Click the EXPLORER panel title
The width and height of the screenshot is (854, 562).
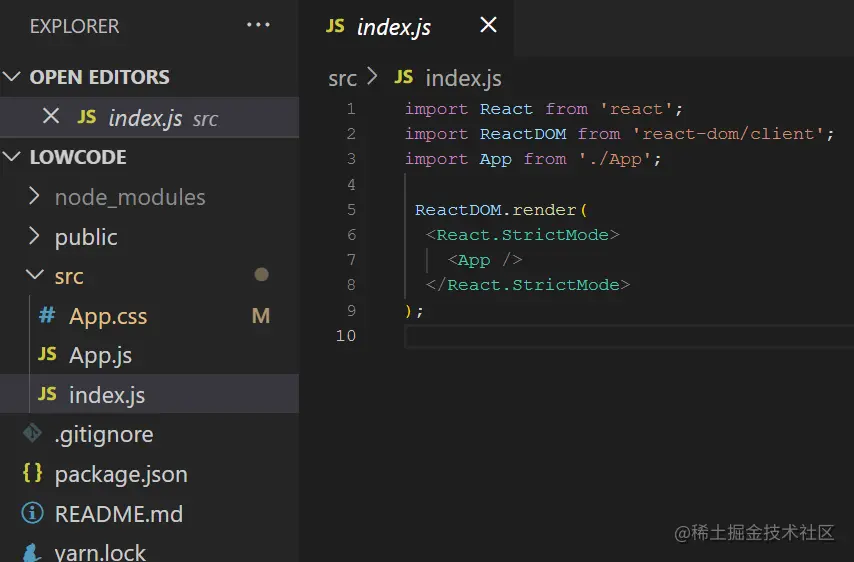click(x=74, y=26)
